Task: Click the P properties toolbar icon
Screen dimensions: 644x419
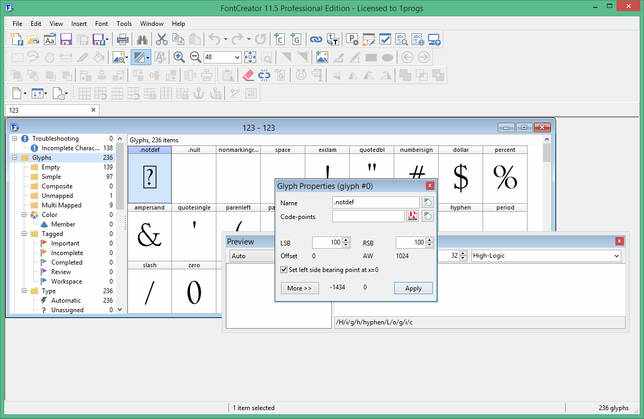Action: (x=352, y=40)
